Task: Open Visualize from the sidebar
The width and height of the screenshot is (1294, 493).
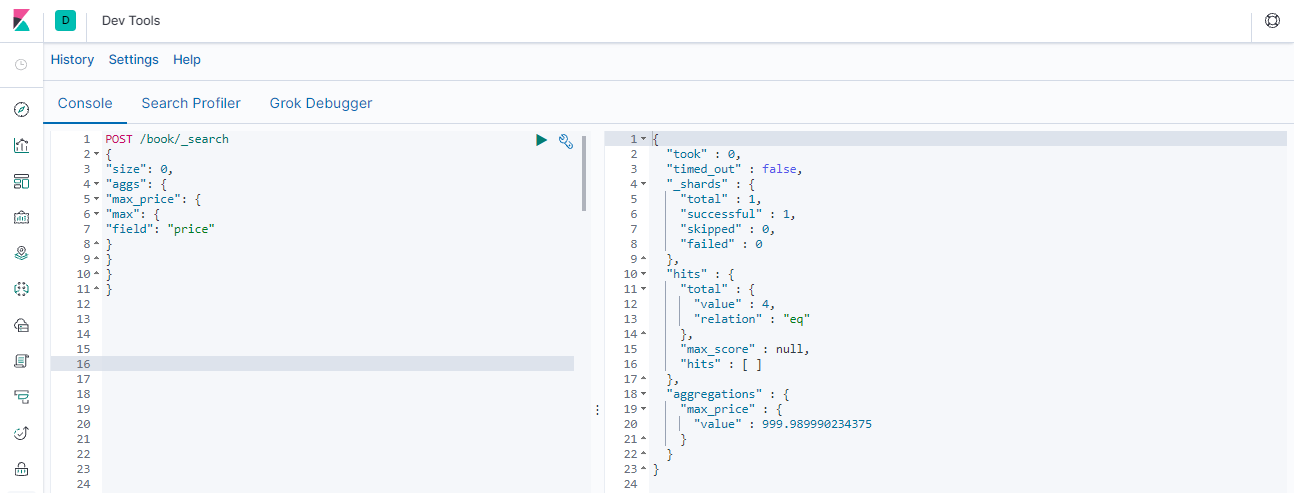Action: (x=21, y=145)
